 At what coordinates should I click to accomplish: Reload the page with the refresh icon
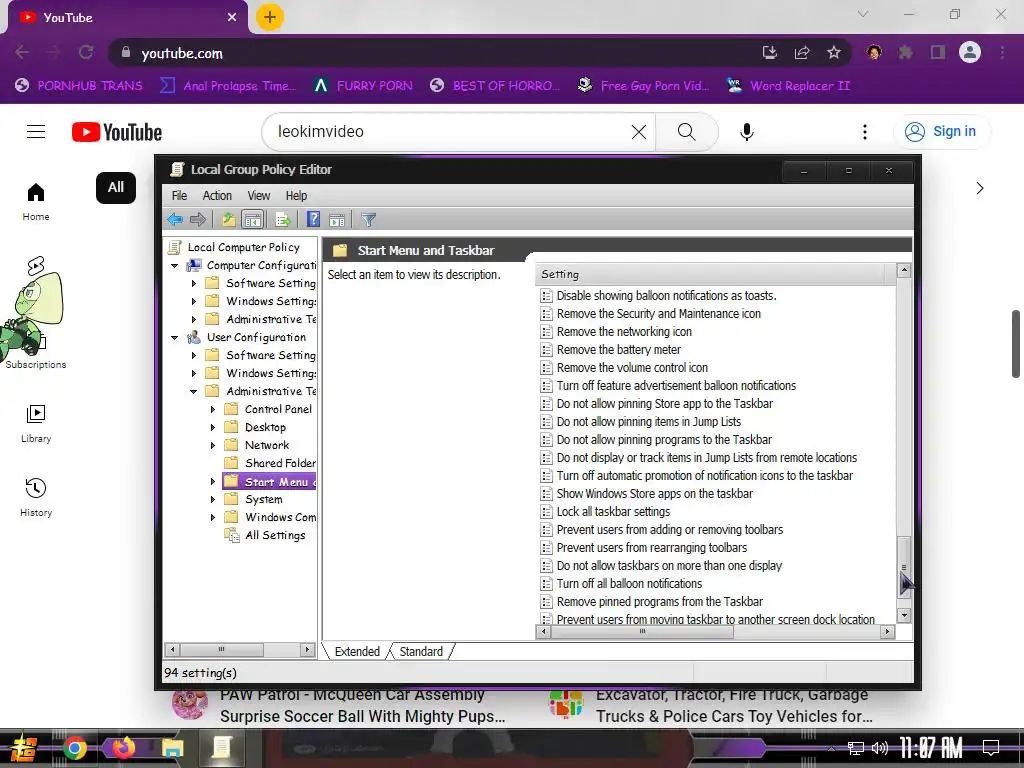click(x=86, y=52)
